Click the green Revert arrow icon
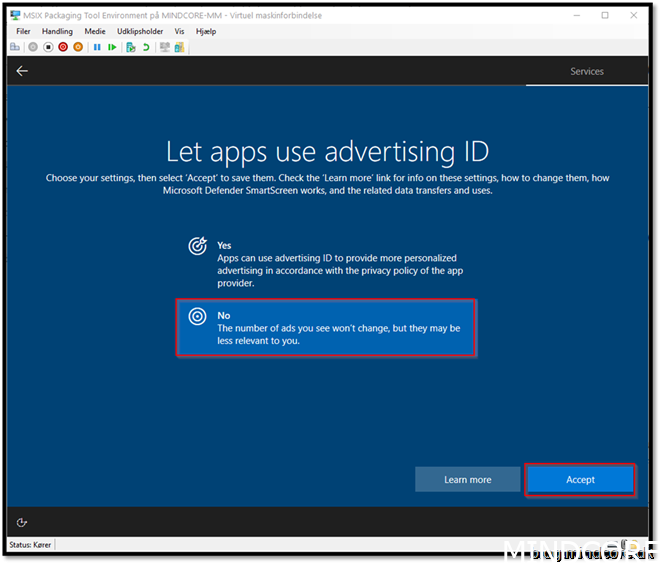 pyautogui.click(x=146, y=47)
